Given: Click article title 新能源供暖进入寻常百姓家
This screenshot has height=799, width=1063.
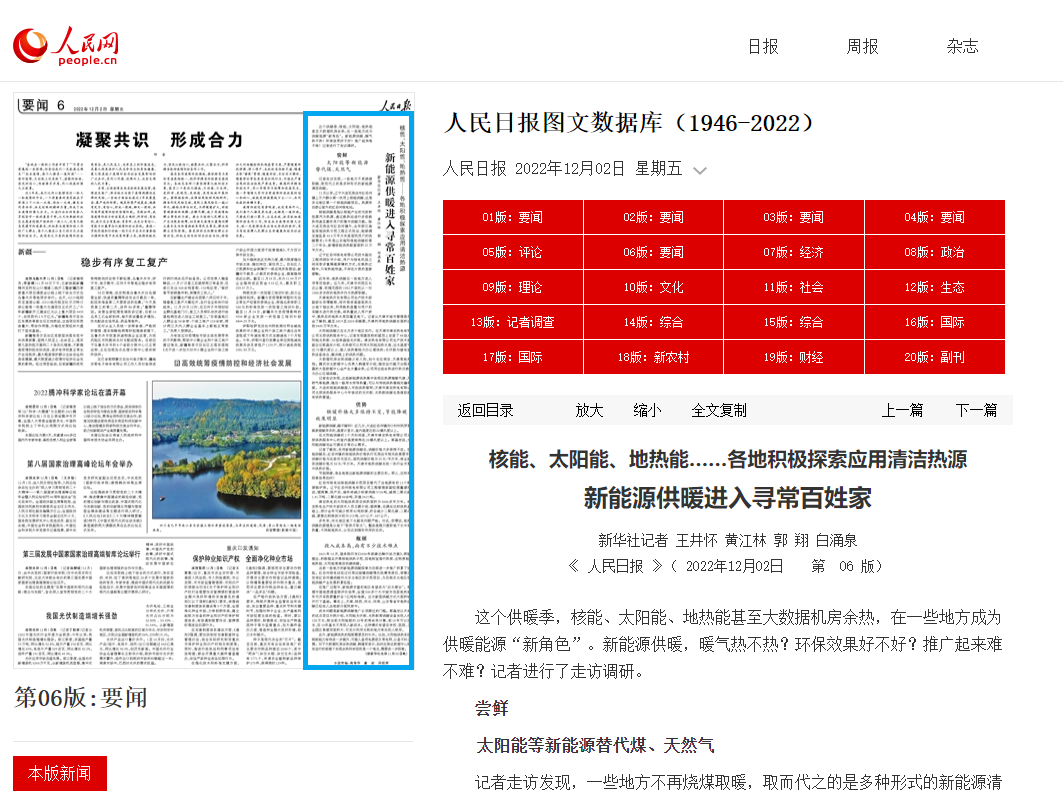Looking at the screenshot, I should (x=727, y=498).
